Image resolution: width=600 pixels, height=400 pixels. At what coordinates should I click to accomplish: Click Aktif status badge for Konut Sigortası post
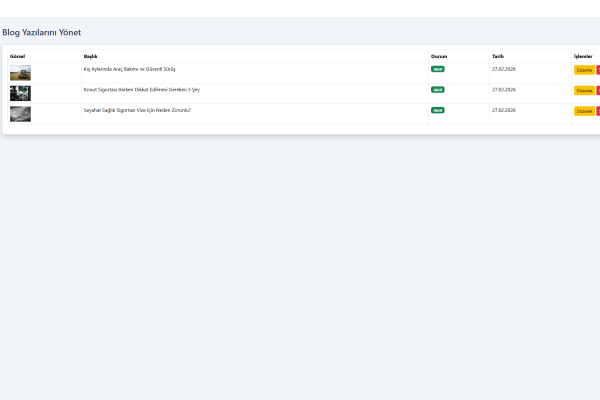click(x=437, y=90)
